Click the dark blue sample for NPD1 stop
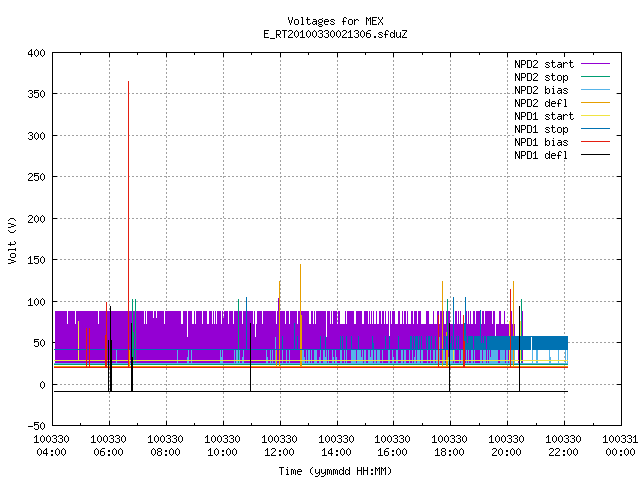This screenshot has height=480, width=640. tap(595, 129)
